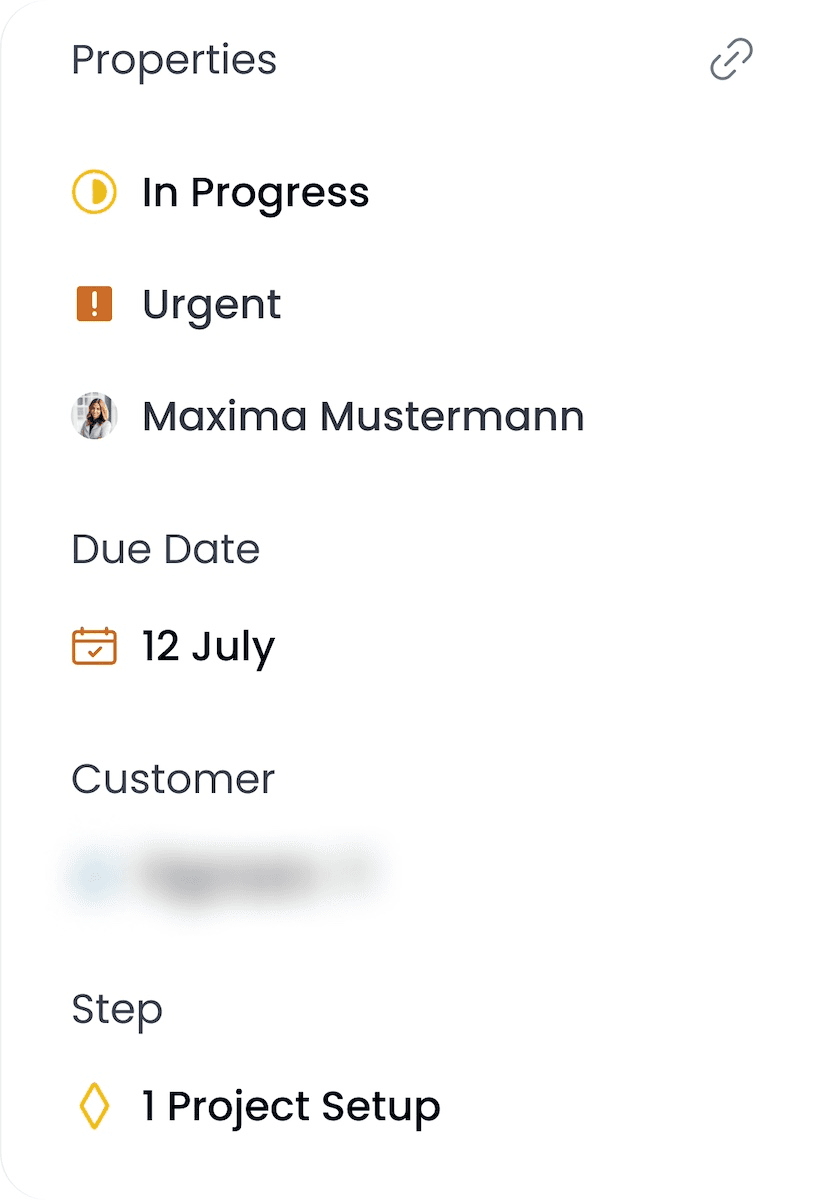Click the checkmark inside the calendar icon
This screenshot has width=826, height=1200.
[95, 650]
